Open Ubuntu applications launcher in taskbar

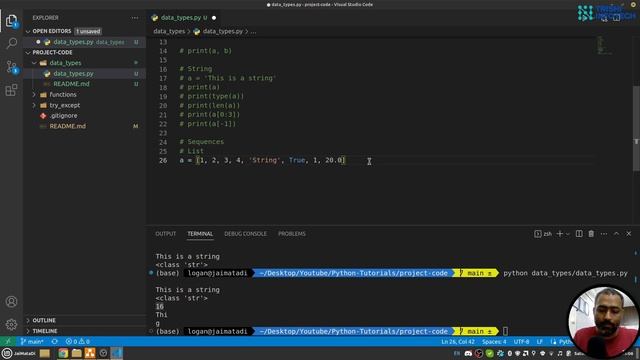[x=7, y=353]
